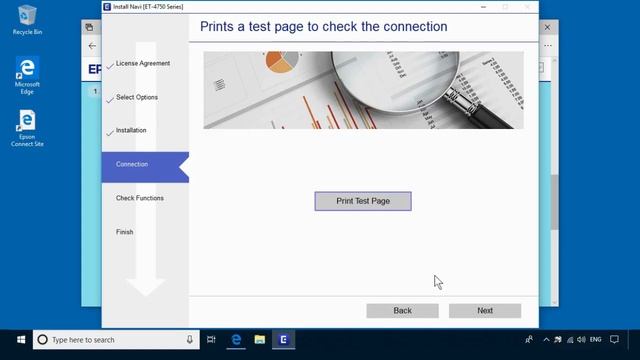This screenshot has width=640, height=360.
Task: Select the Check Functions step
Action: (x=140, y=198)
